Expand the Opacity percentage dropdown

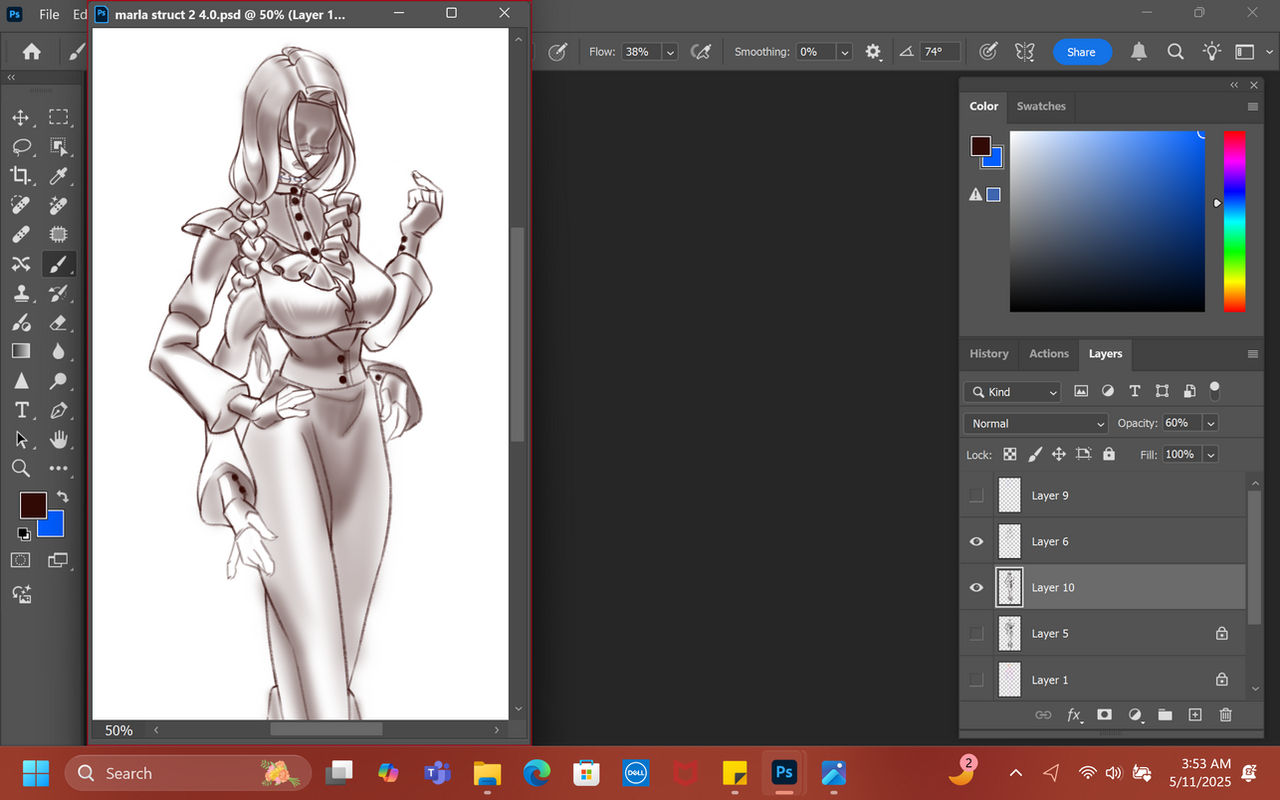pyautogui.click(x=1210, y=423)
